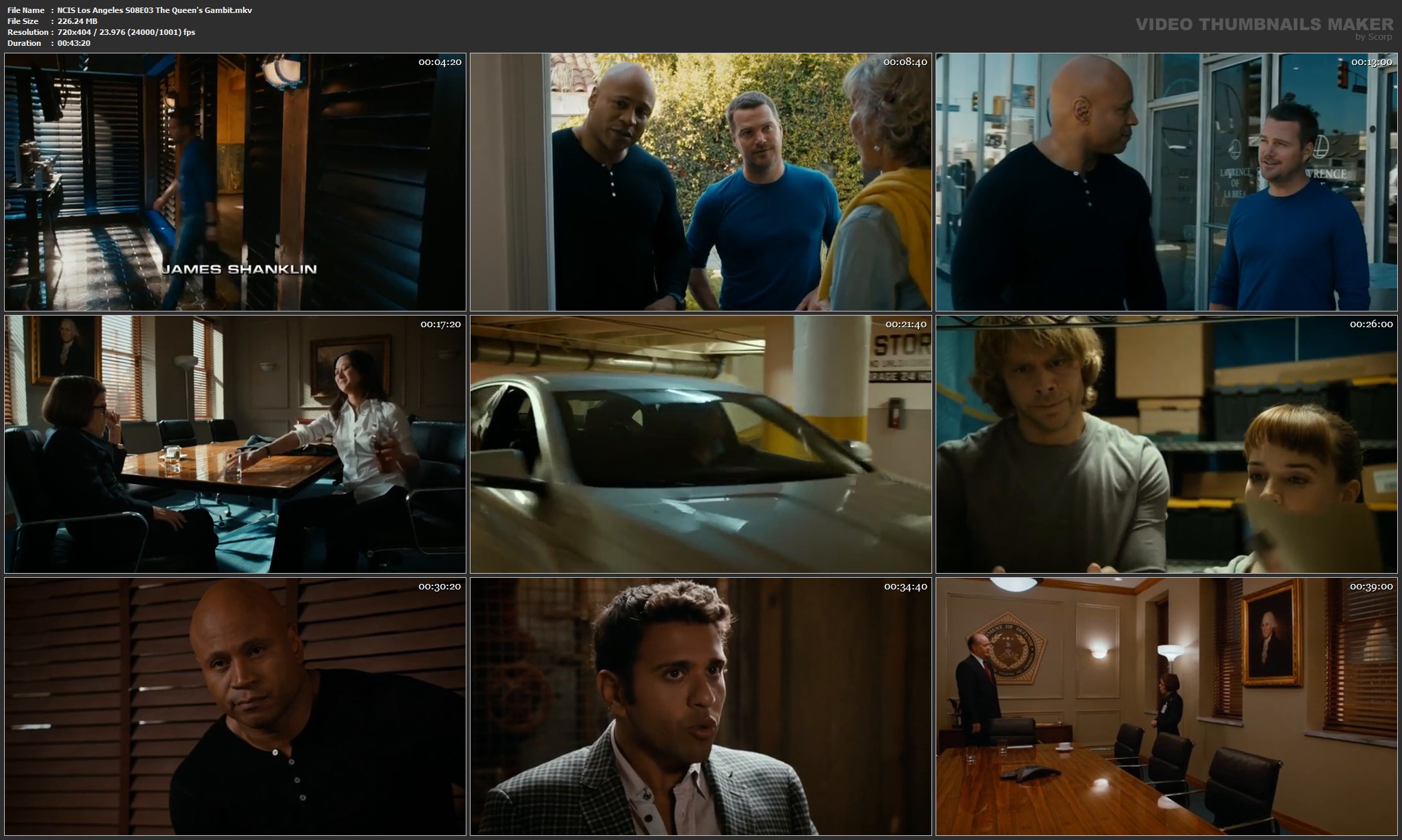Image resolution: width=1402 pixels, height=840 pixels.
Task: Open the 00:21:40 parking garage car thumbnail
Action: pyautogui.click(x=701, y=444)
